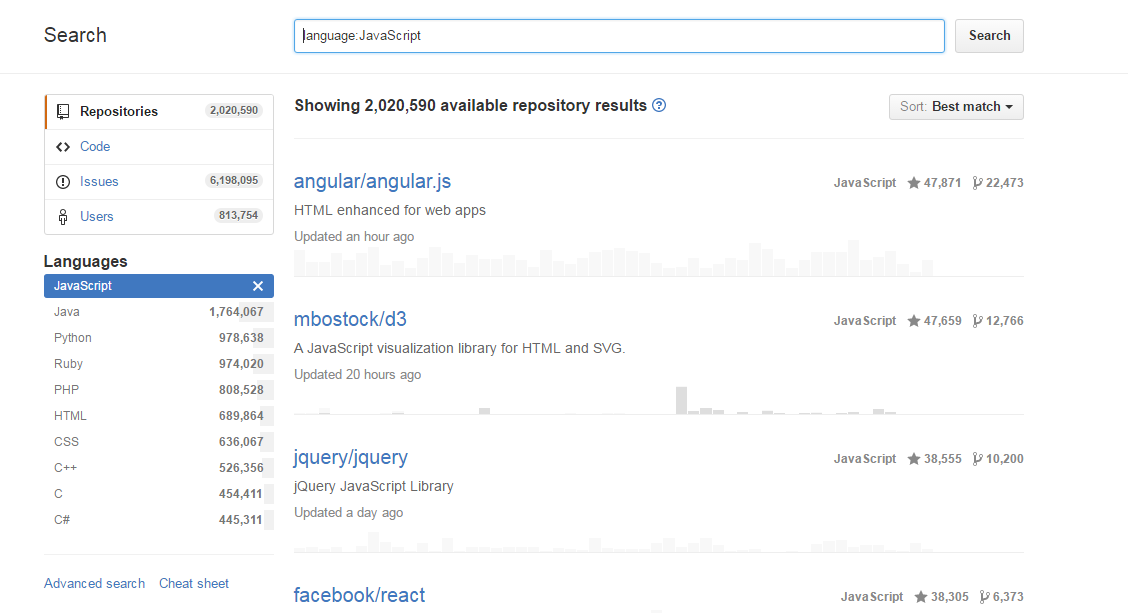Remove the JavaScript language filter
This screenshot has width=1128, height=613.
pos(258,286)
